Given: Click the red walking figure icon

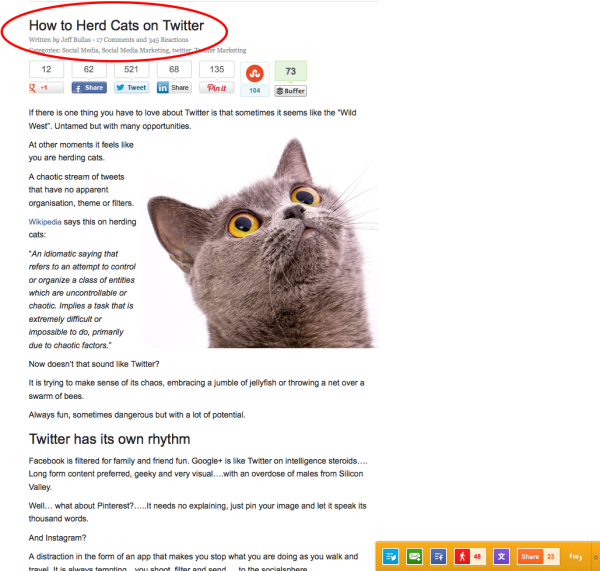Looking at the screenshot, I should coord(462,556).
